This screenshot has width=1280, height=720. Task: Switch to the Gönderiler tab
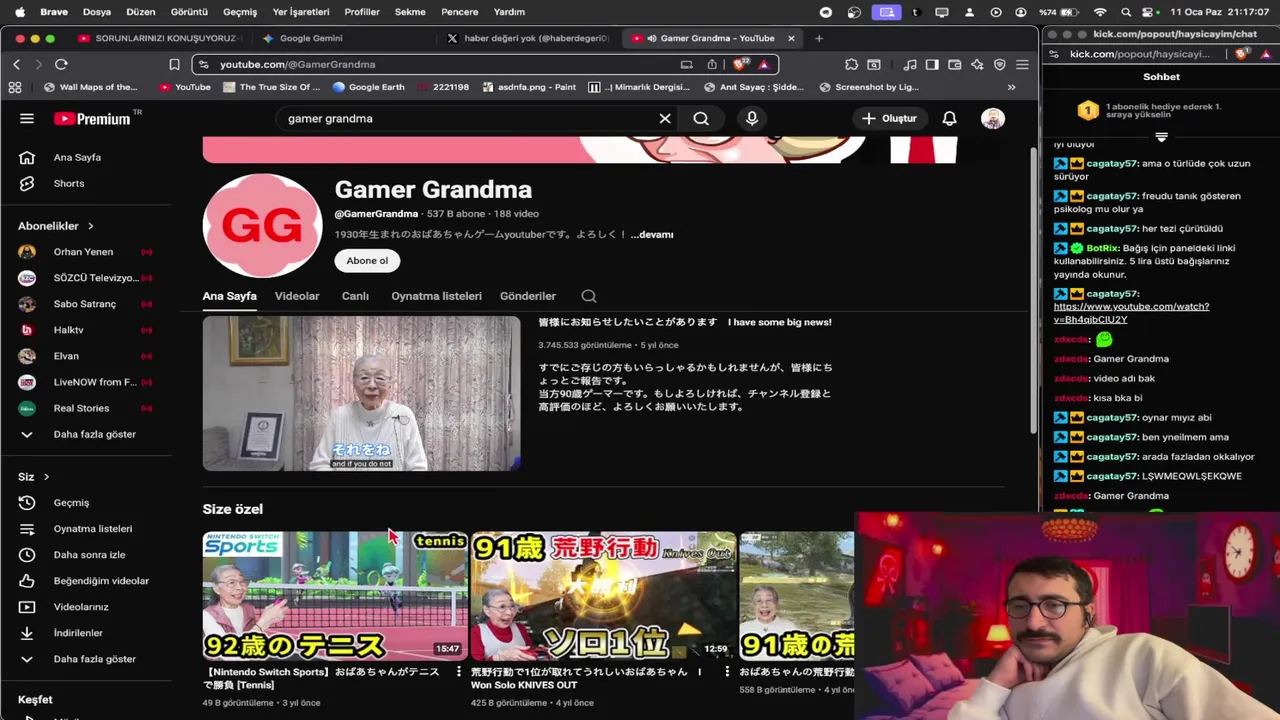click(x=528, y=296)
